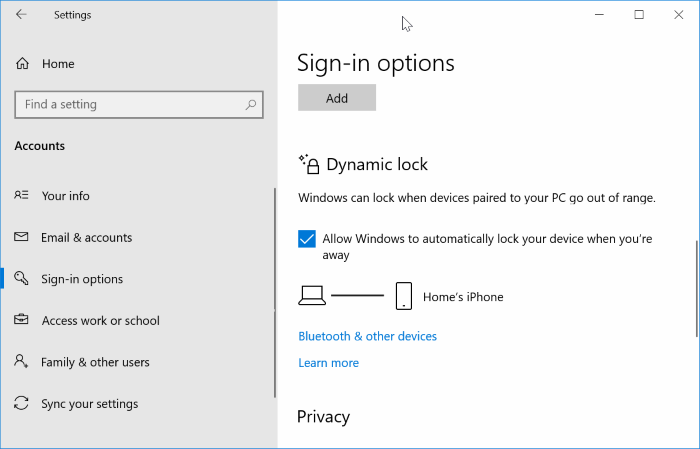The width and height of the screenshot is (700, 449).
Task: Click the back arrow in Settings
Action: tap(21, 15)
